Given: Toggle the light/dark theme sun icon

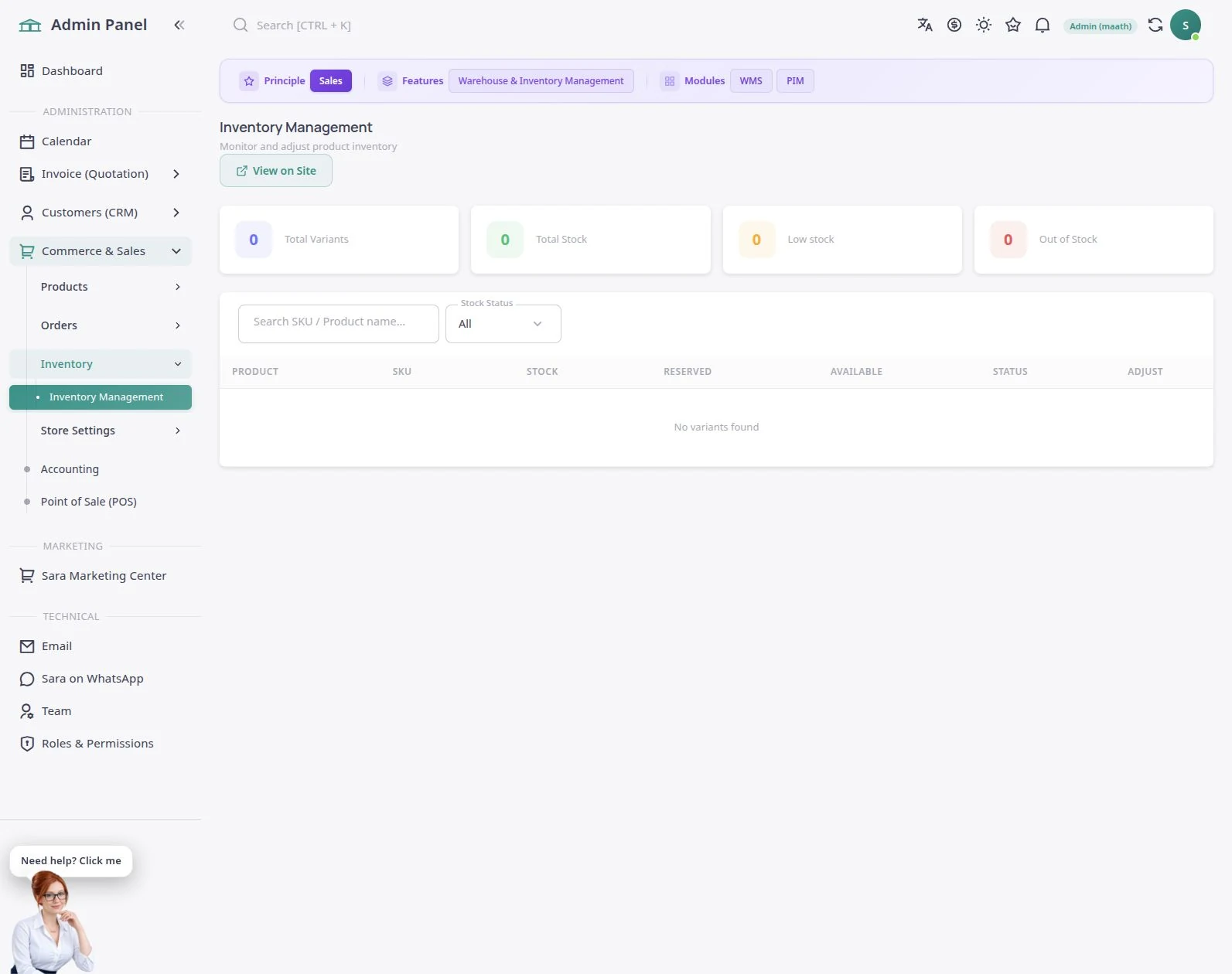Looking at the screenshot, I should pyautogui.click(x=984, y=25).
